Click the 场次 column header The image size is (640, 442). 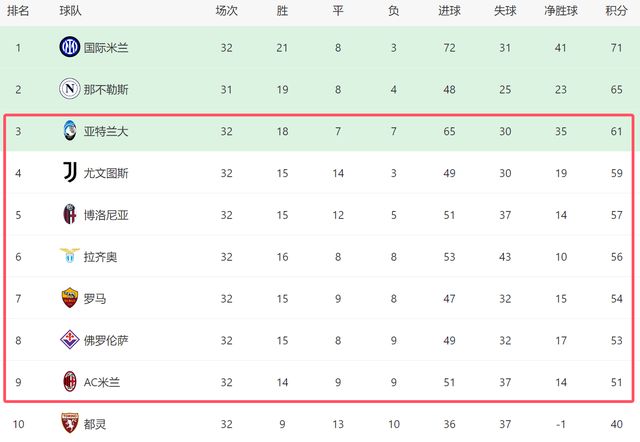[226, 11]
